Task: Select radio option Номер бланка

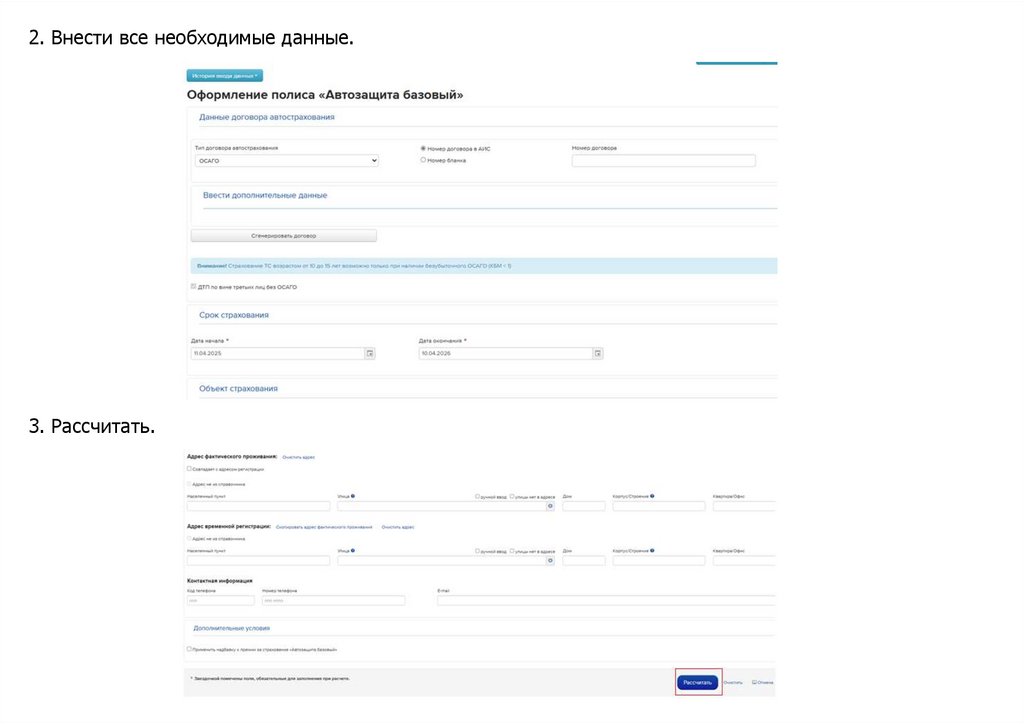Action: (x=423, y=160)
